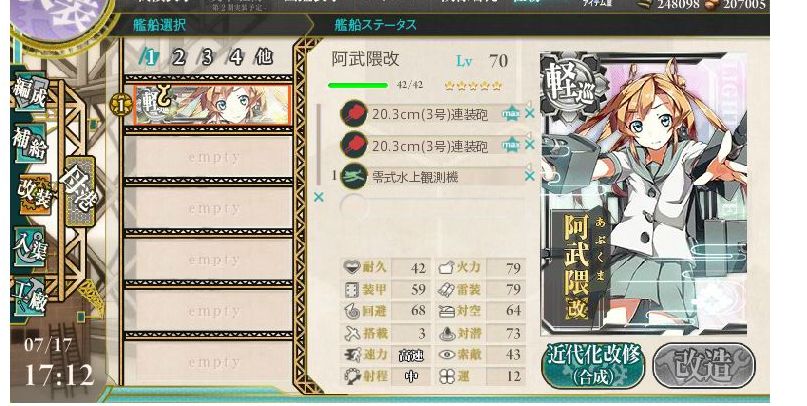
Task: Click the green seaplane icon of 零式水上観測機
Action: tap(354, 176)
